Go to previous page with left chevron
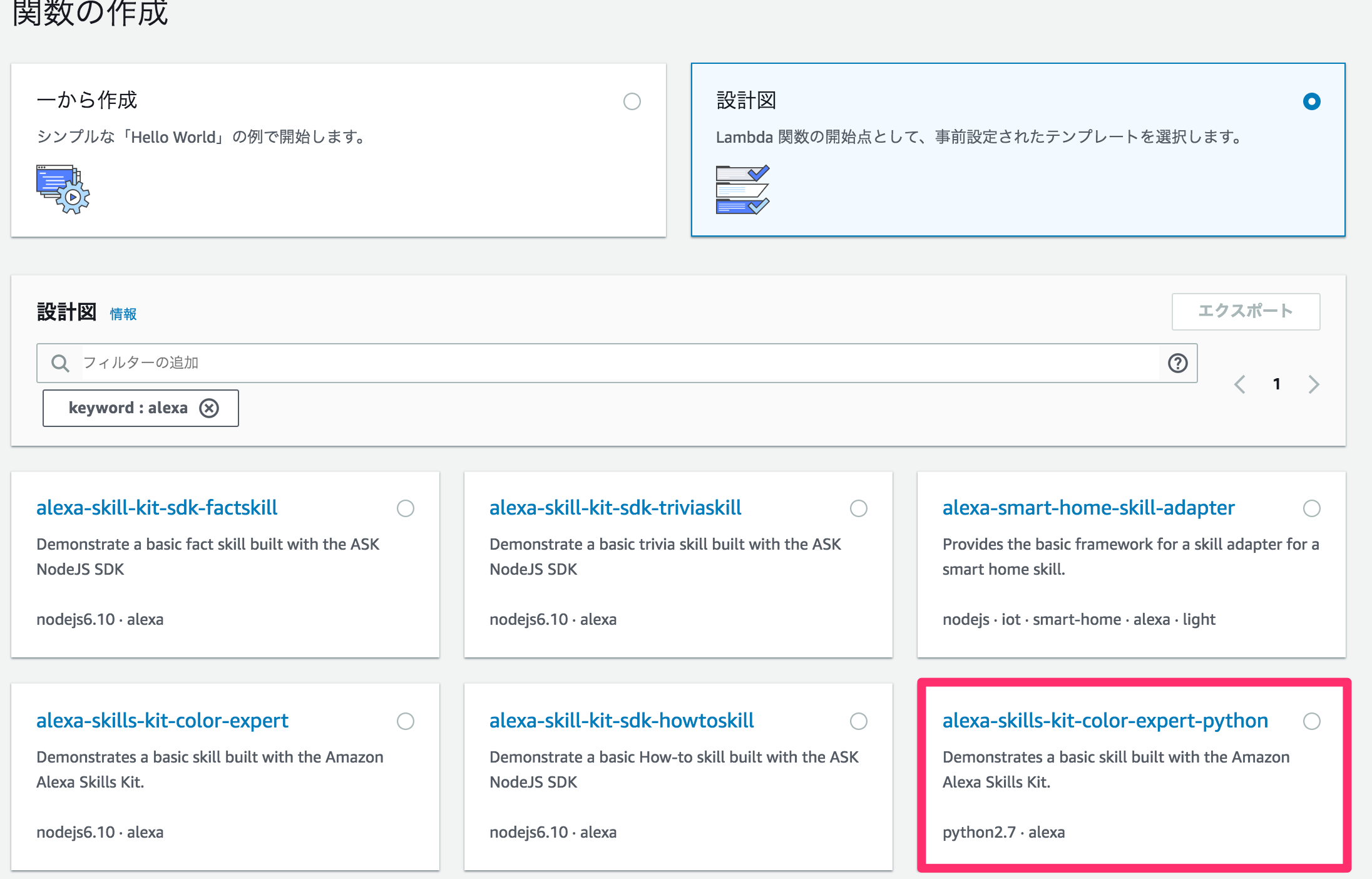1372x879 pixels. click(x=1240, y=384)
